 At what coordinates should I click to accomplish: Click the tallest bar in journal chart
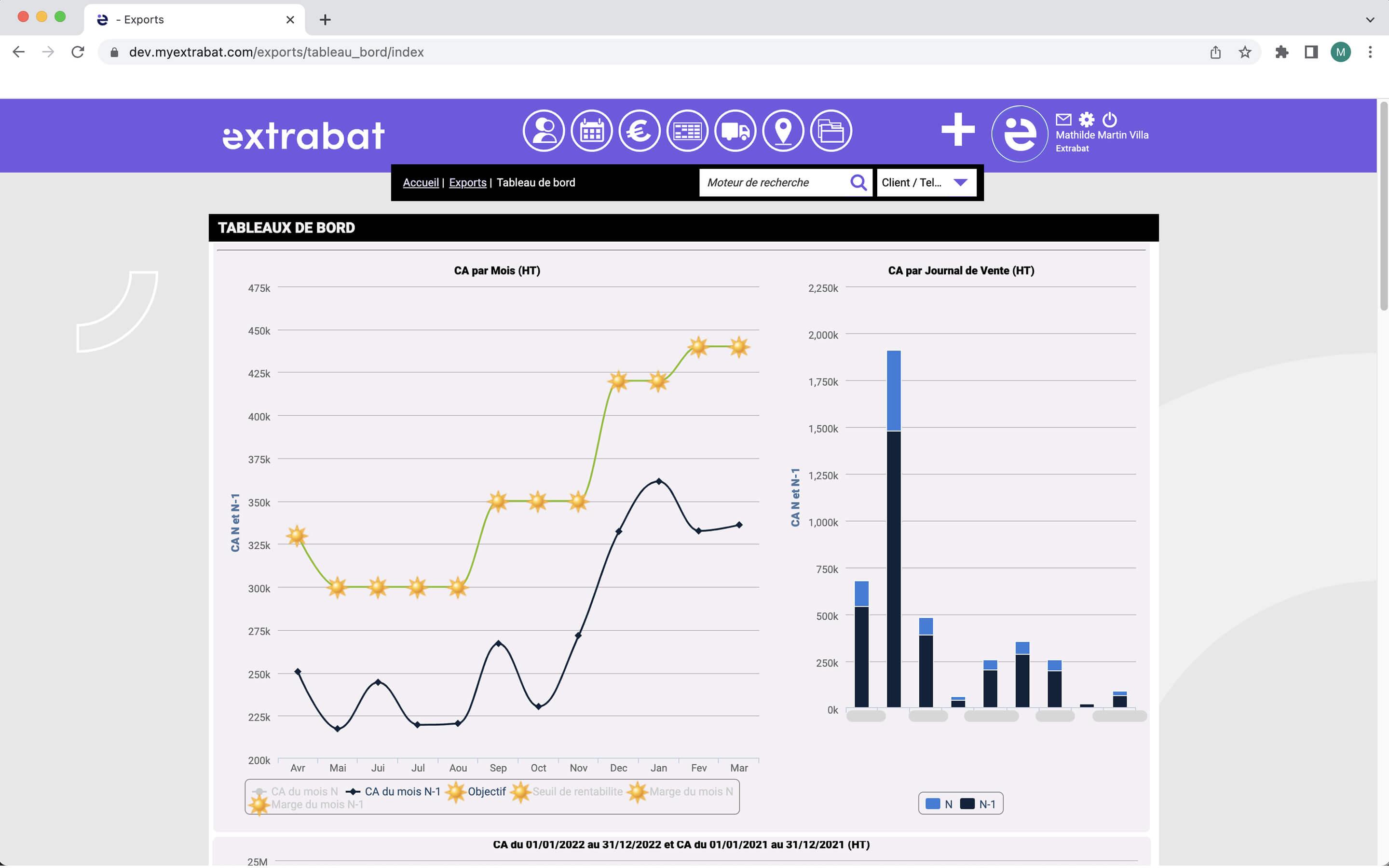point(893,528)
